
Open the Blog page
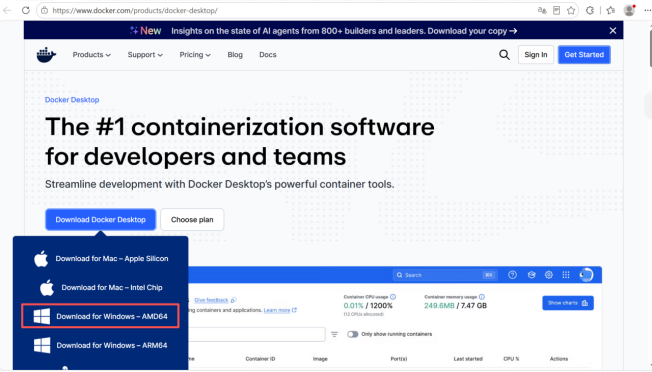coord(235,55)
